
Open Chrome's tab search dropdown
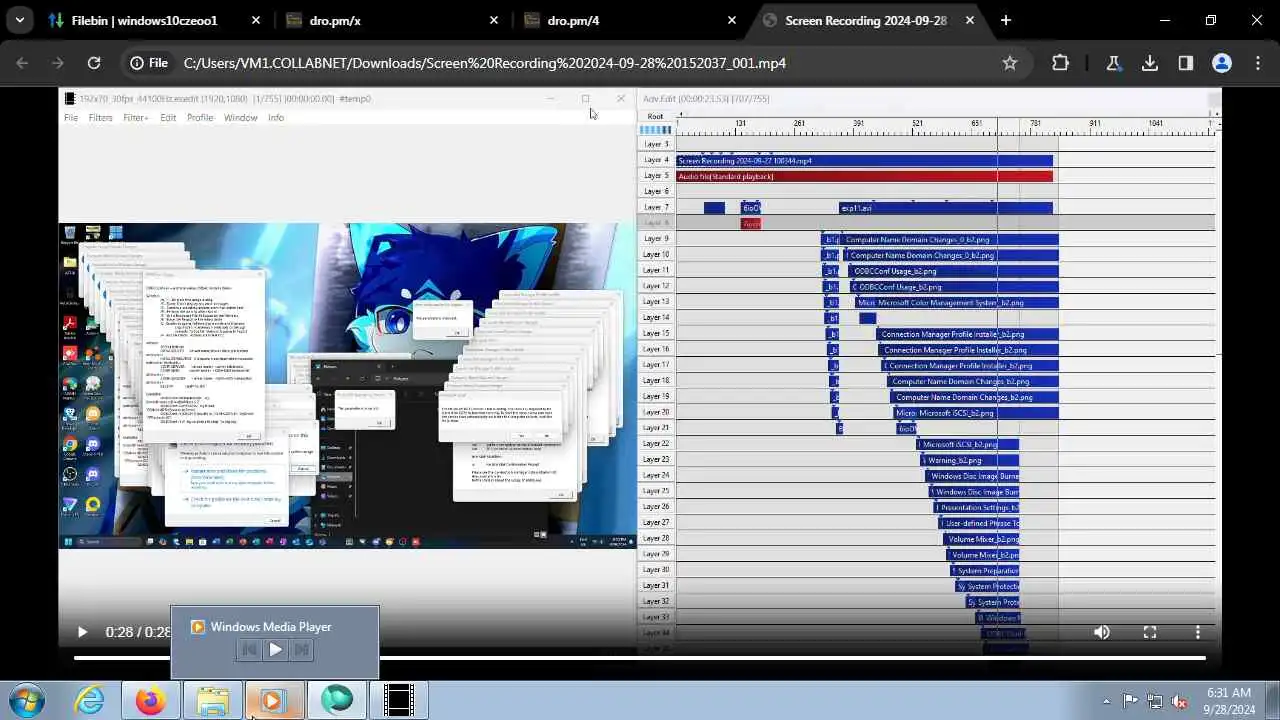(20, 20)
